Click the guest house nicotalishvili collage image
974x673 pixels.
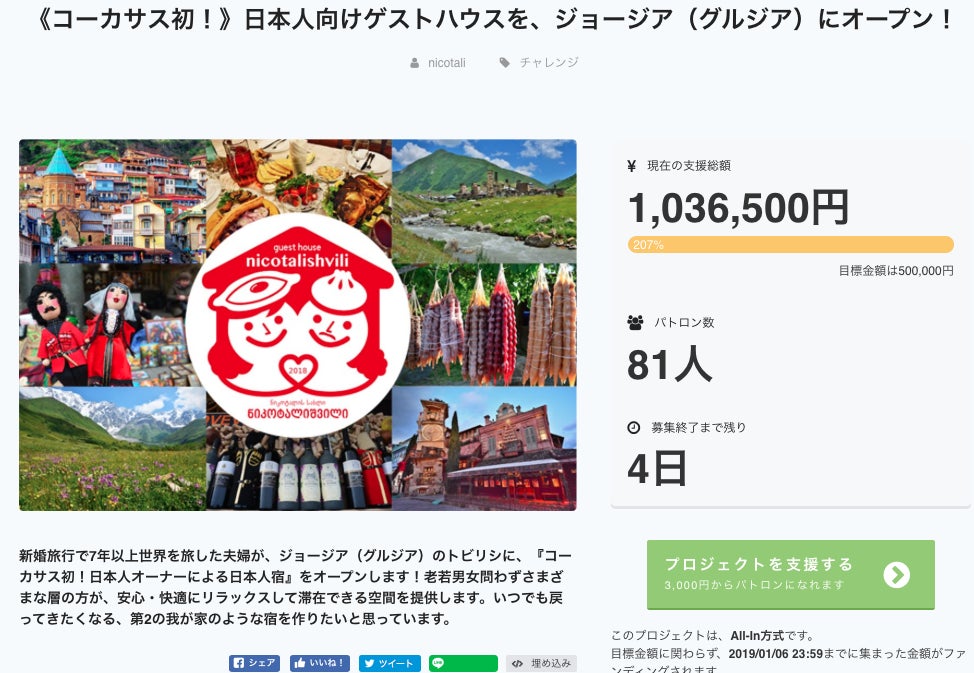point(298,325)
